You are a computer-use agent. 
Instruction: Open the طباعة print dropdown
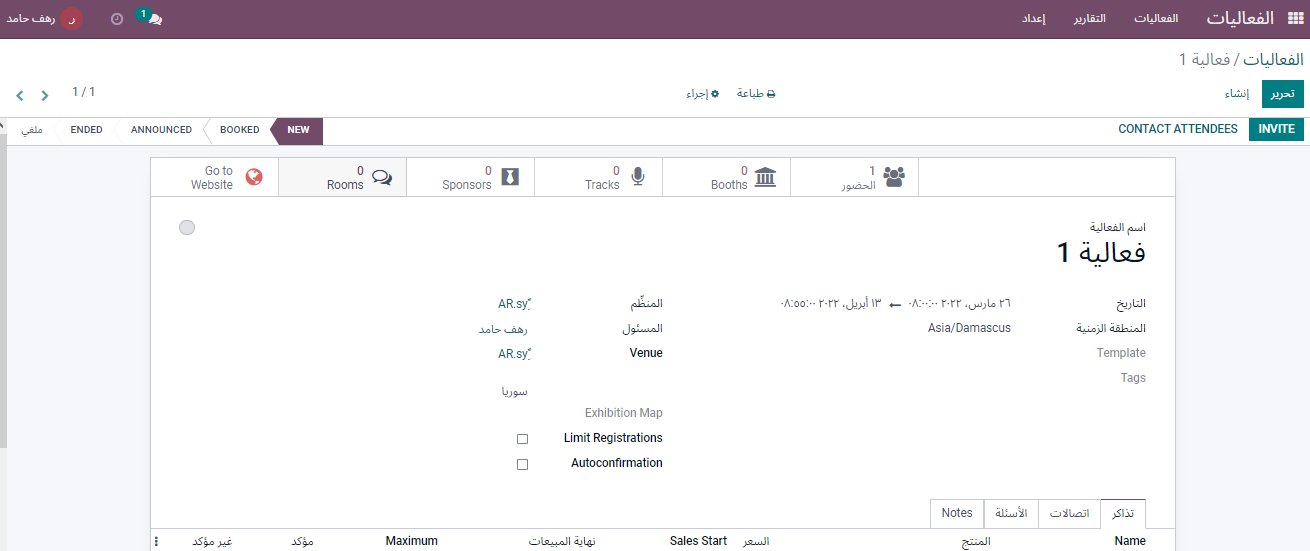pyautogui.click(x=756, y=94)
